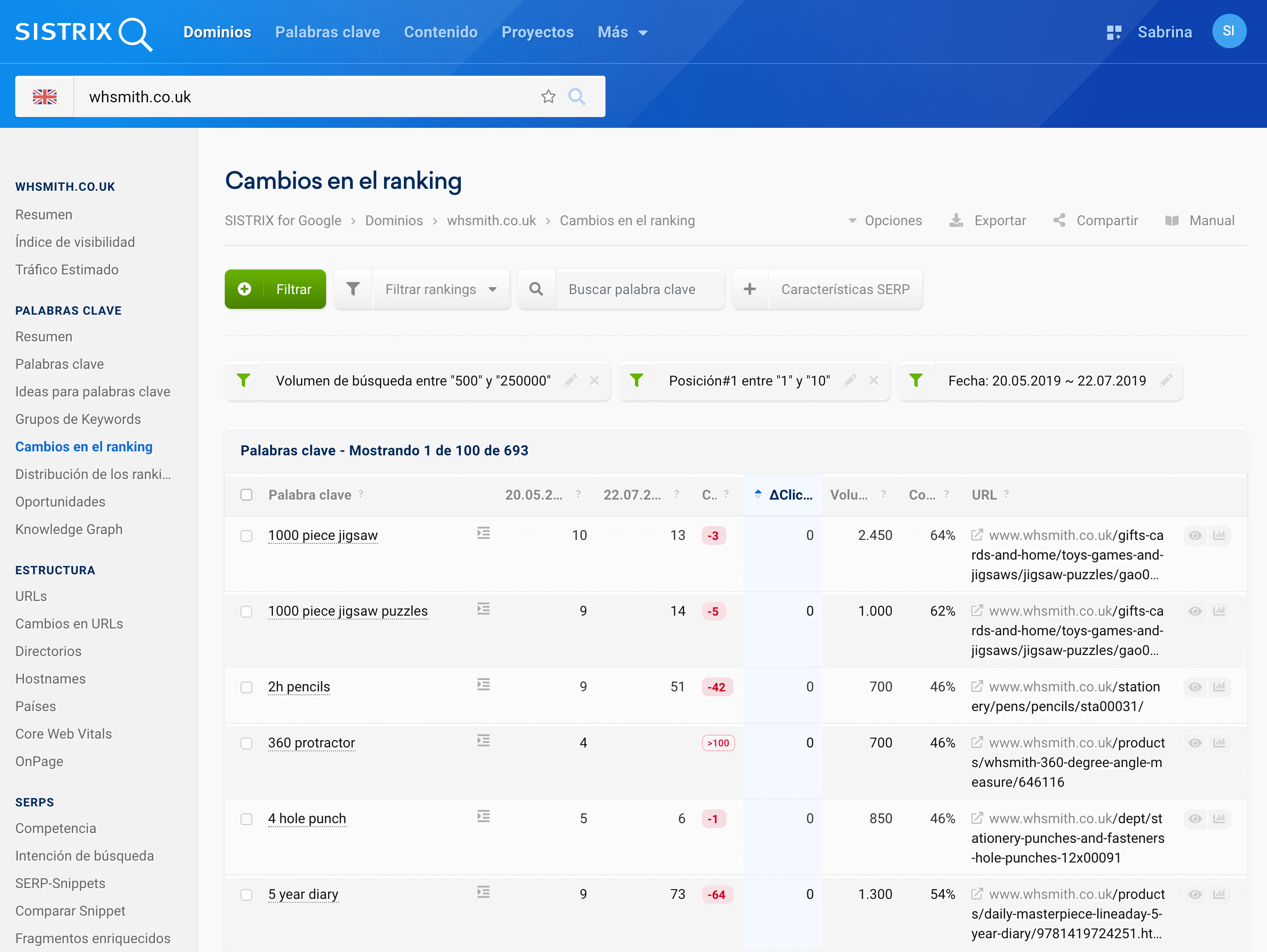Screen dimensions: 1267x952
Task: Click the 2h pencils keyword link
Action: (299, 687)
